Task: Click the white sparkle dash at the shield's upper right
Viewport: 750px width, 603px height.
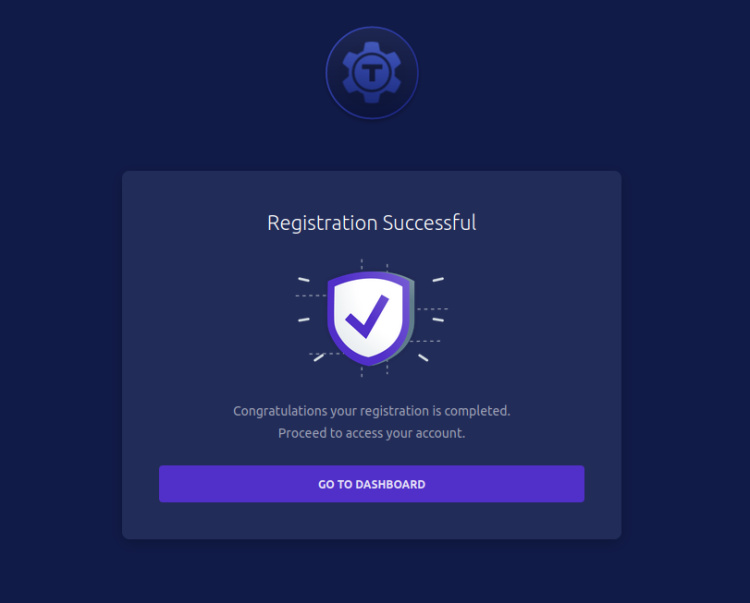Action: coord(438,279)
